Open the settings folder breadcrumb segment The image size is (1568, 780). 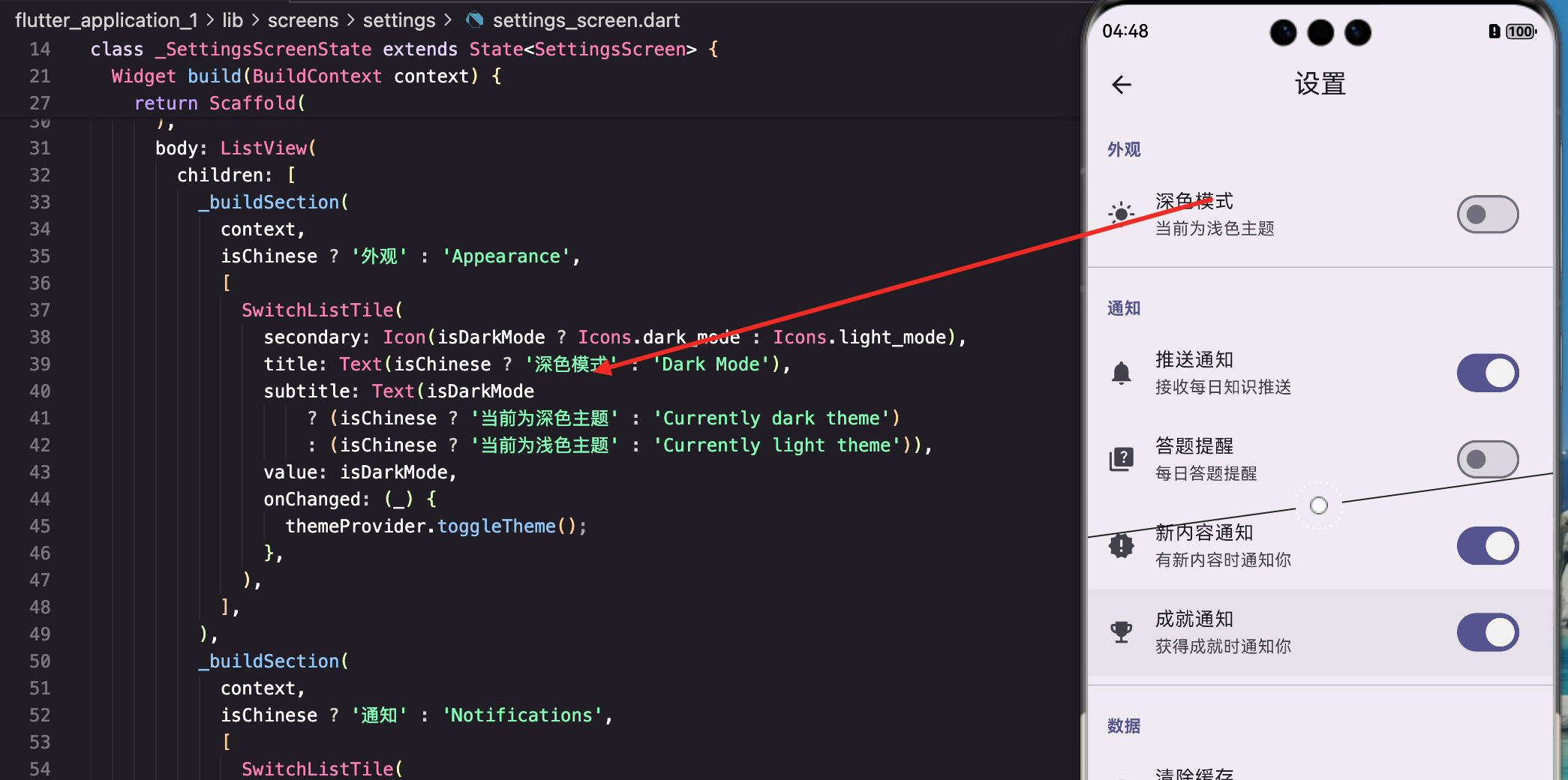click(x=399, y=20)
